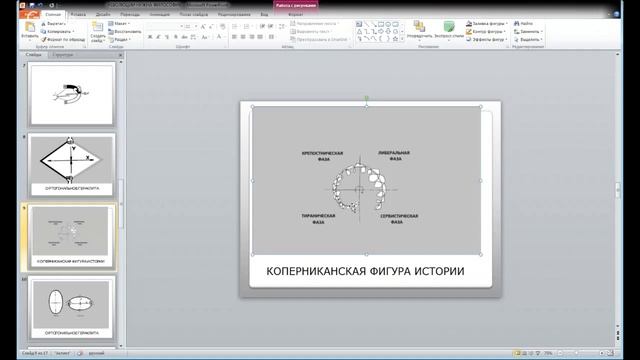The width and height of the screenshot is (640, 360).
Task: Click the New Slide (Создать слайд) icon
Action: click(98, 27)
